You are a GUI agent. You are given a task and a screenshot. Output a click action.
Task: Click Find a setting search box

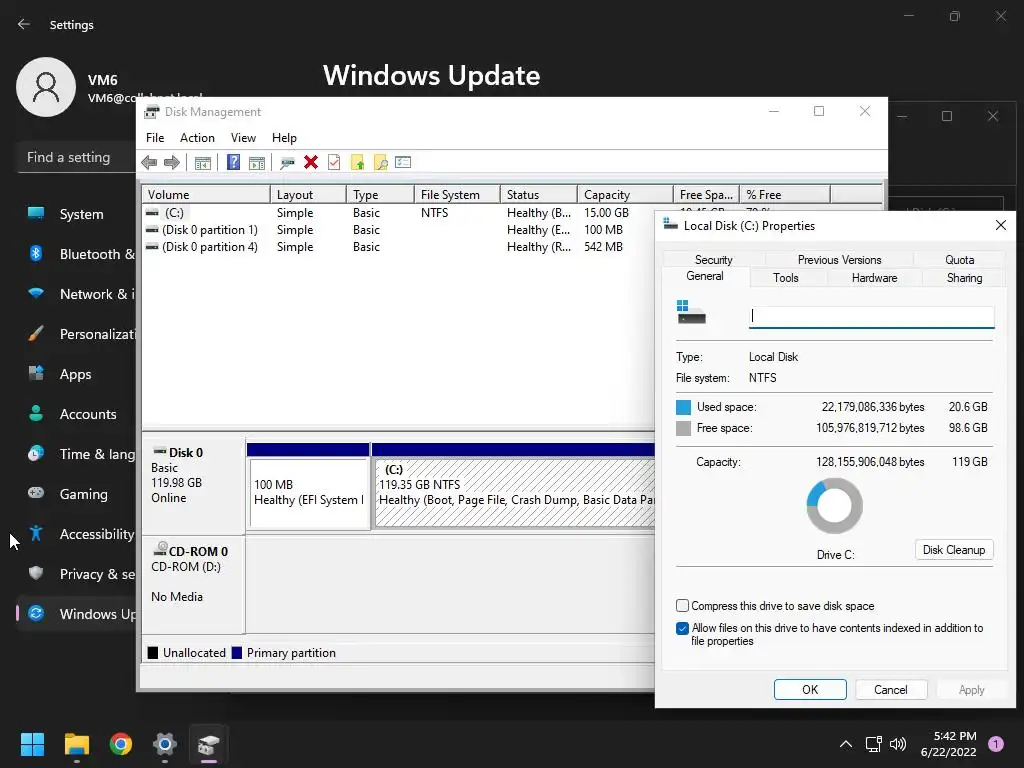coord(76,157)
